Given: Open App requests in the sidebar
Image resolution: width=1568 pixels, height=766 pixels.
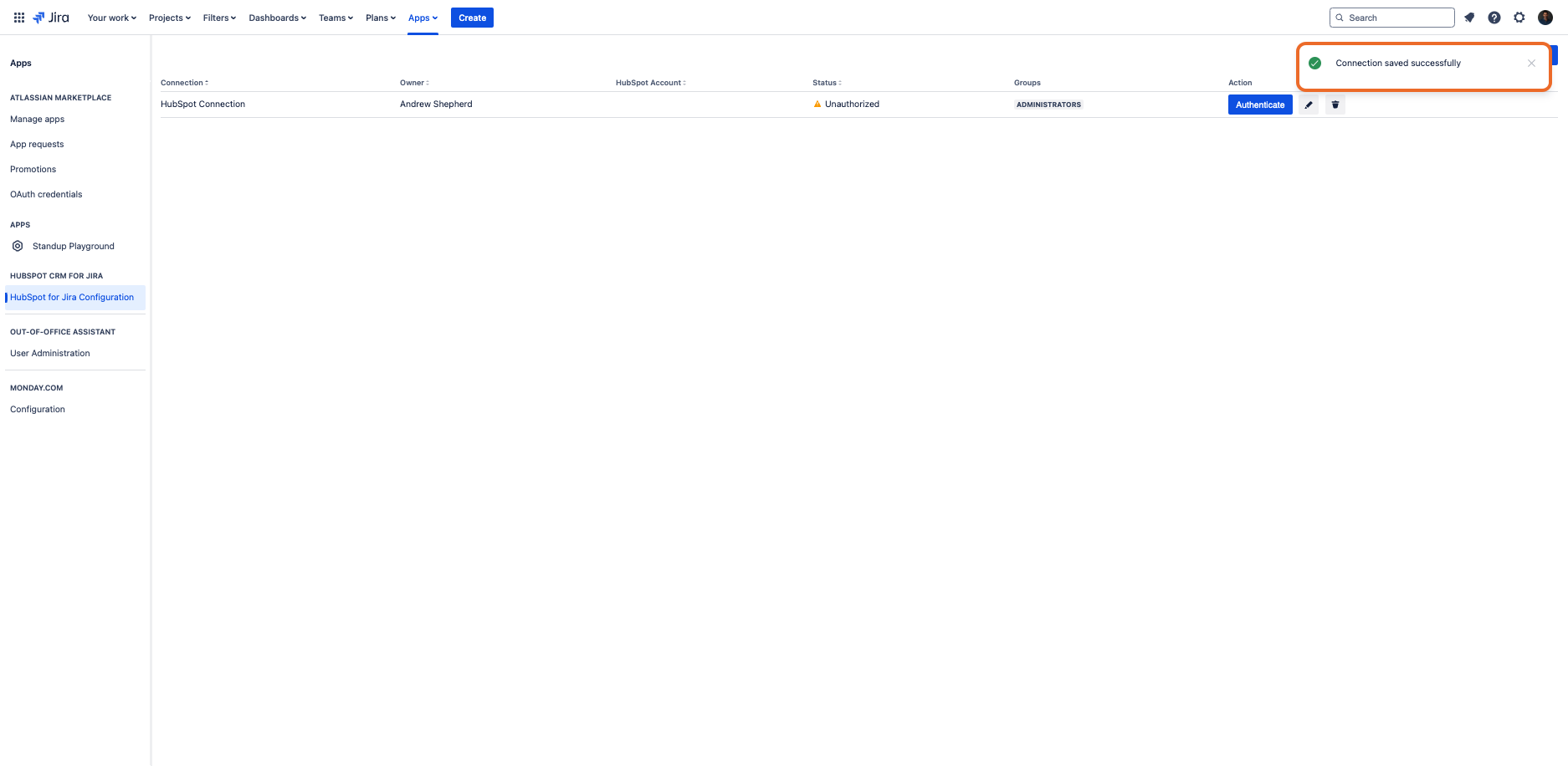Looking at the screenshot, I should [x=37, y=145].
